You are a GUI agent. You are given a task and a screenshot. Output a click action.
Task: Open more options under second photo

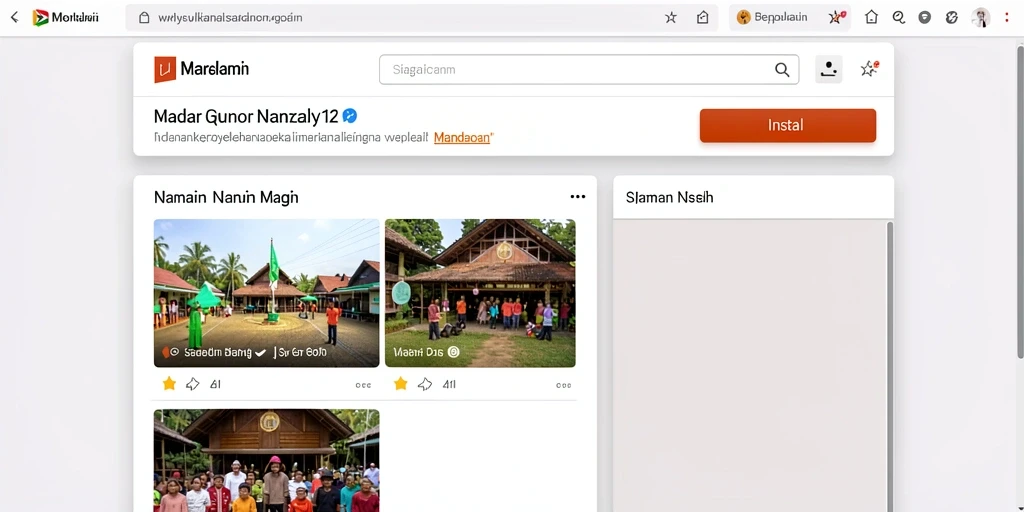(564, 385)
